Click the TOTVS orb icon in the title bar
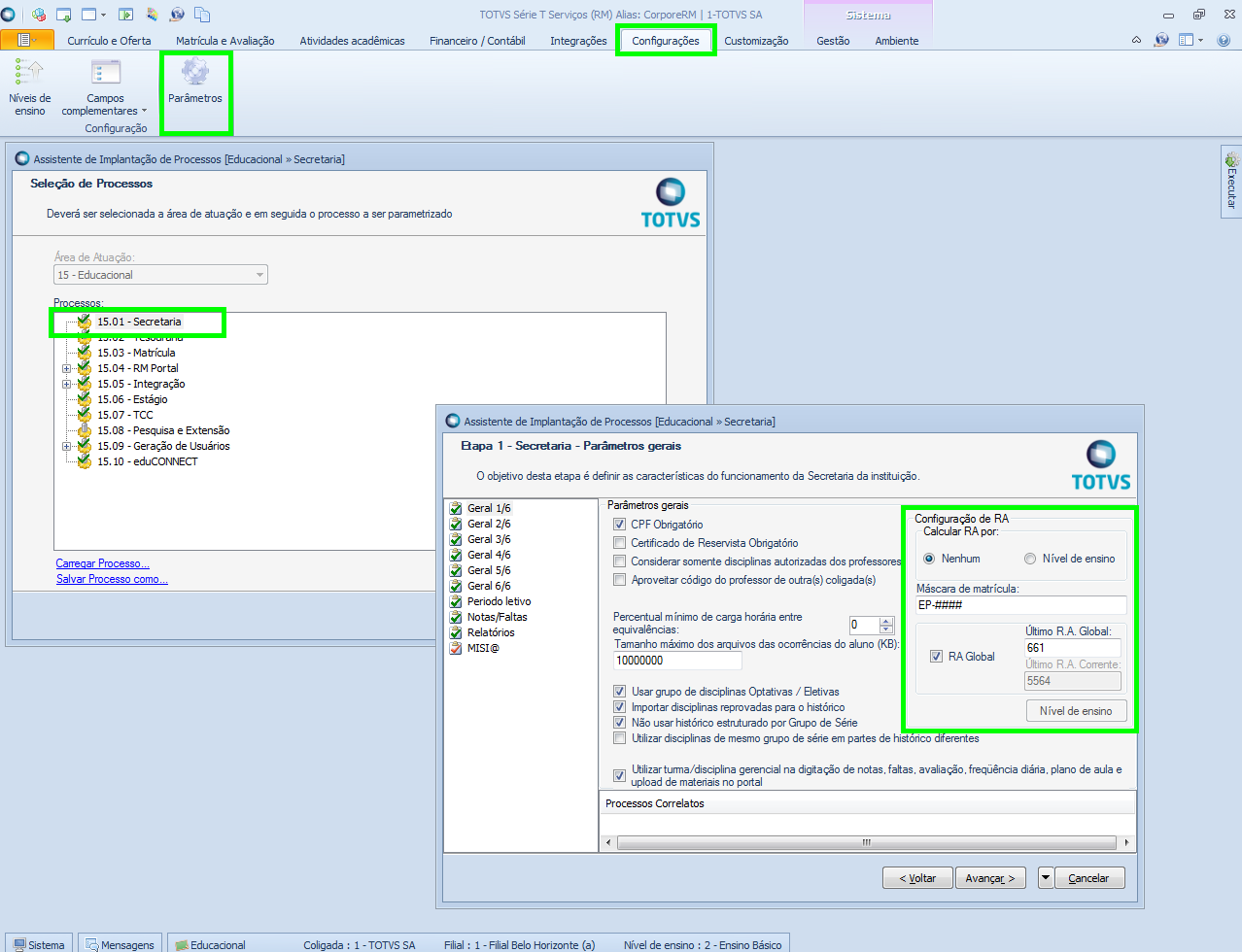 8,15
